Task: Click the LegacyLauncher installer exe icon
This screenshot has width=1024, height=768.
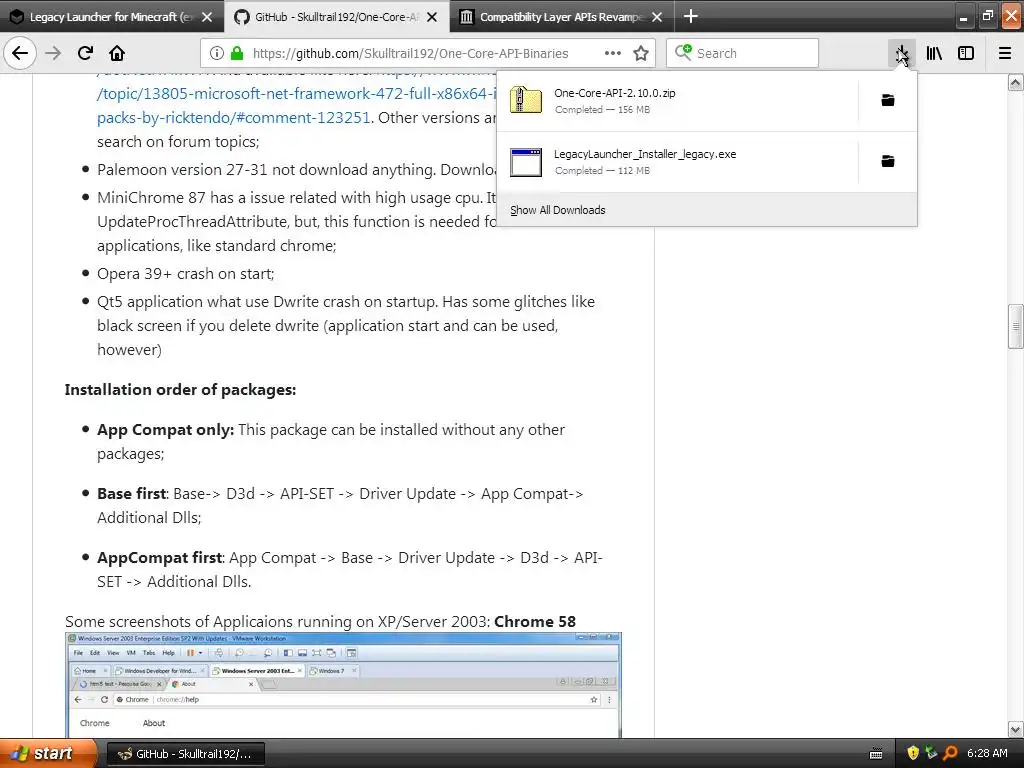Action: click(x=526, y=162)
